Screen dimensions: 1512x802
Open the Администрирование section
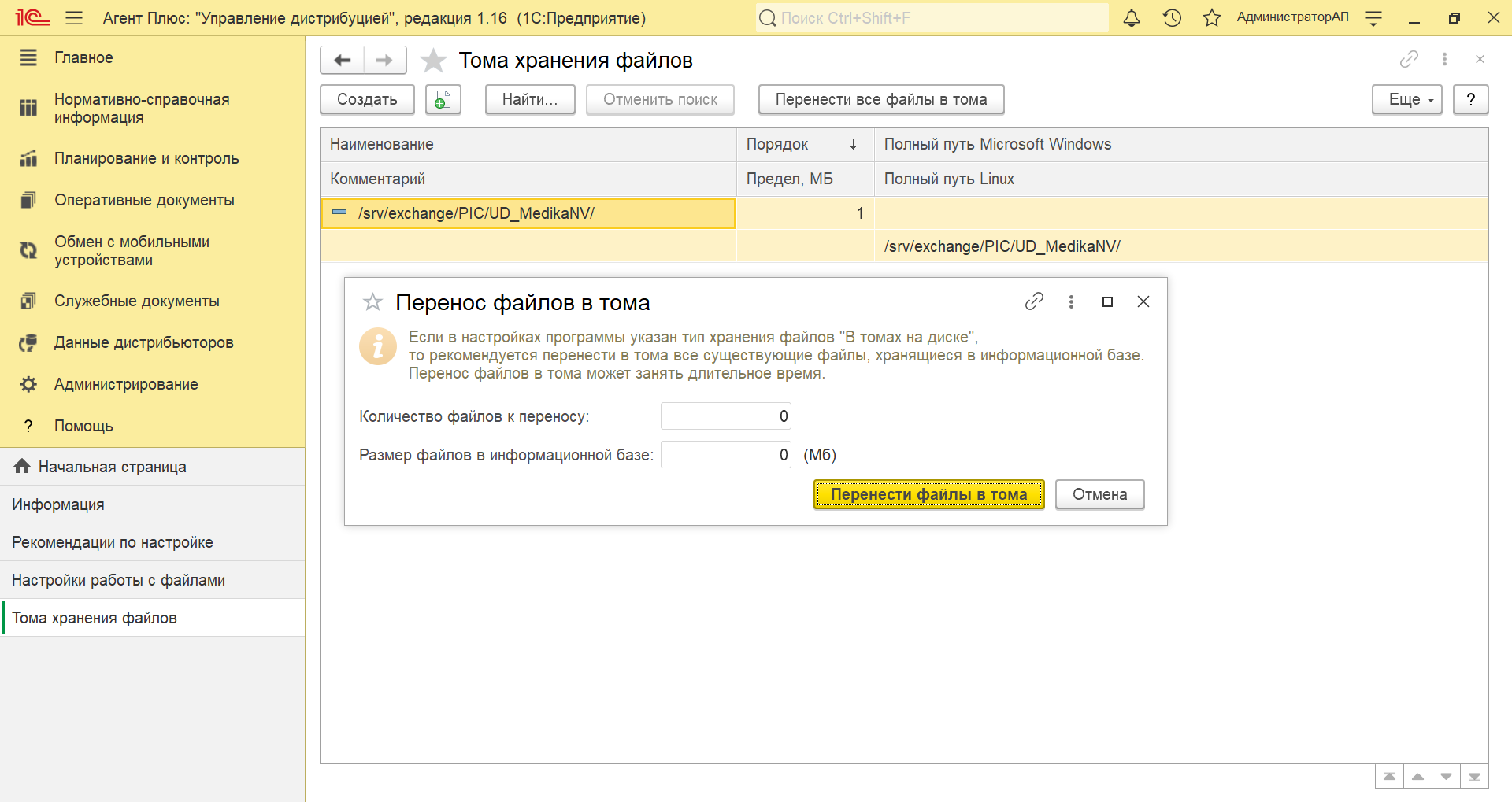point(152,384)
